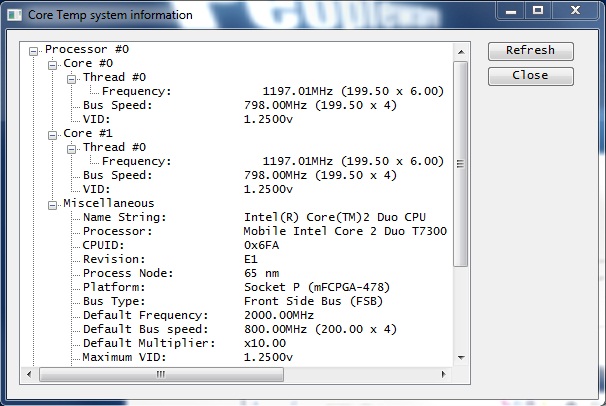The height and width of the screenshot is (406, 606).
Task: Collapse Thread #0 under Core #1
Action: coord(72,147)
